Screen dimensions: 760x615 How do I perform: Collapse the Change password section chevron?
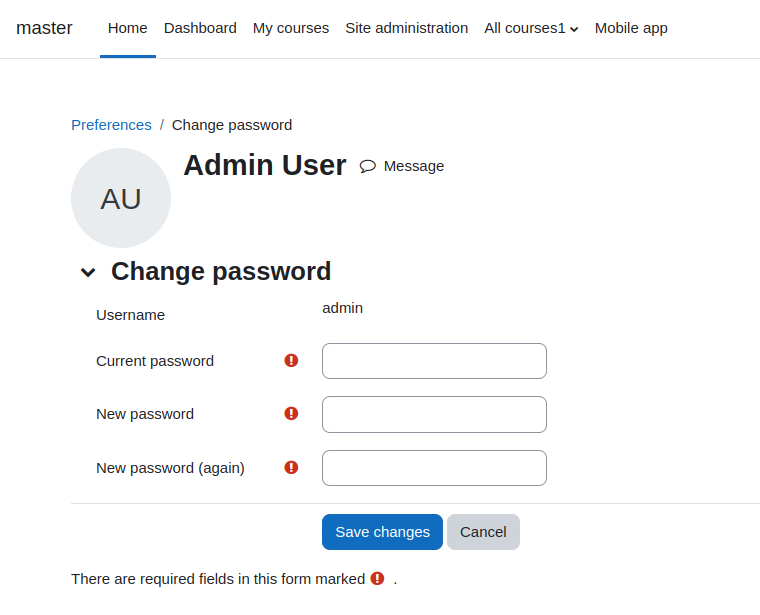pyautogui.click(x=88, y=272)
